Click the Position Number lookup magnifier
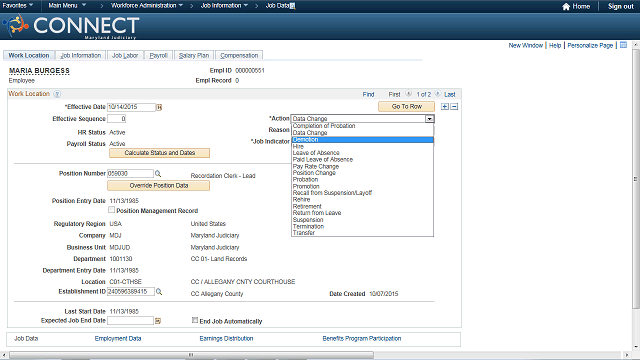Viewport: 640px width, 360px height. 158,174
